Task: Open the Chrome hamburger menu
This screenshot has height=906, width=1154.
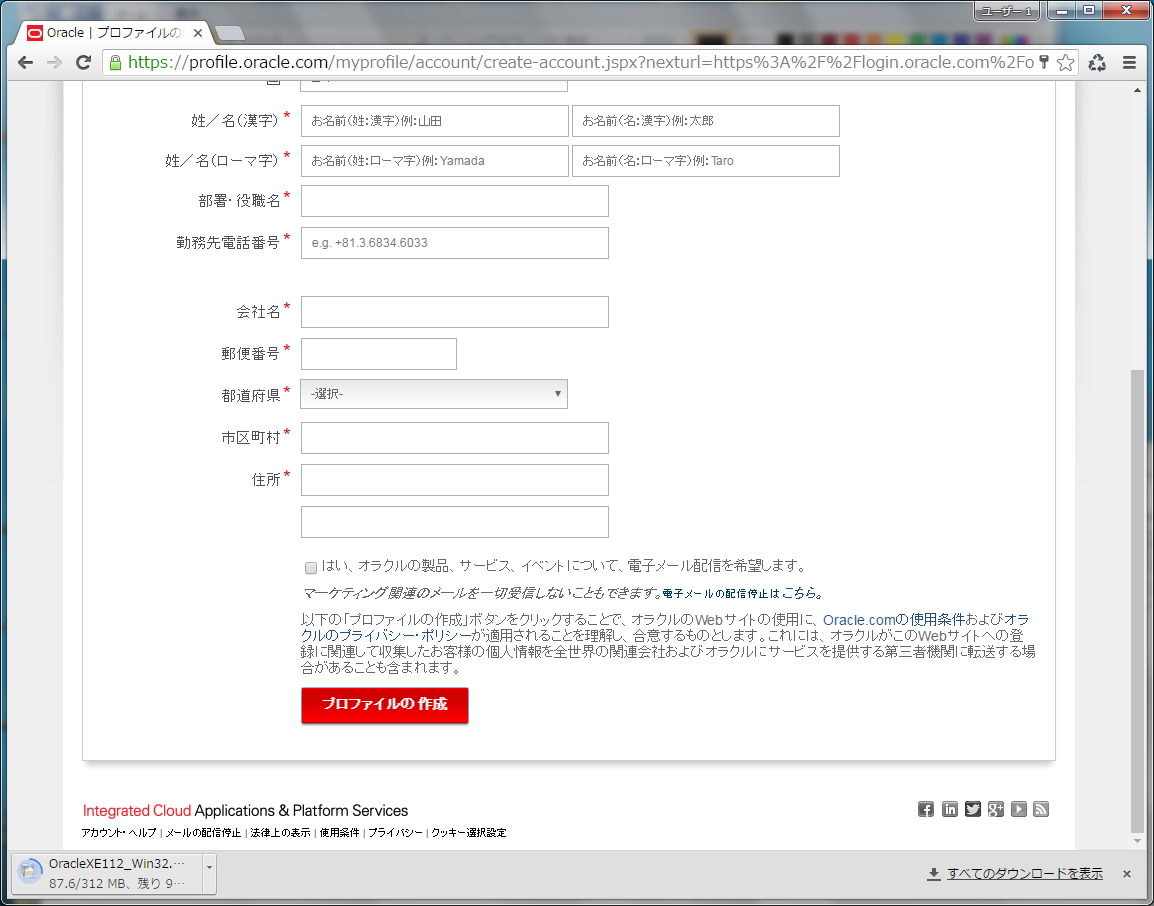Action: click(x=1130, y=63)
